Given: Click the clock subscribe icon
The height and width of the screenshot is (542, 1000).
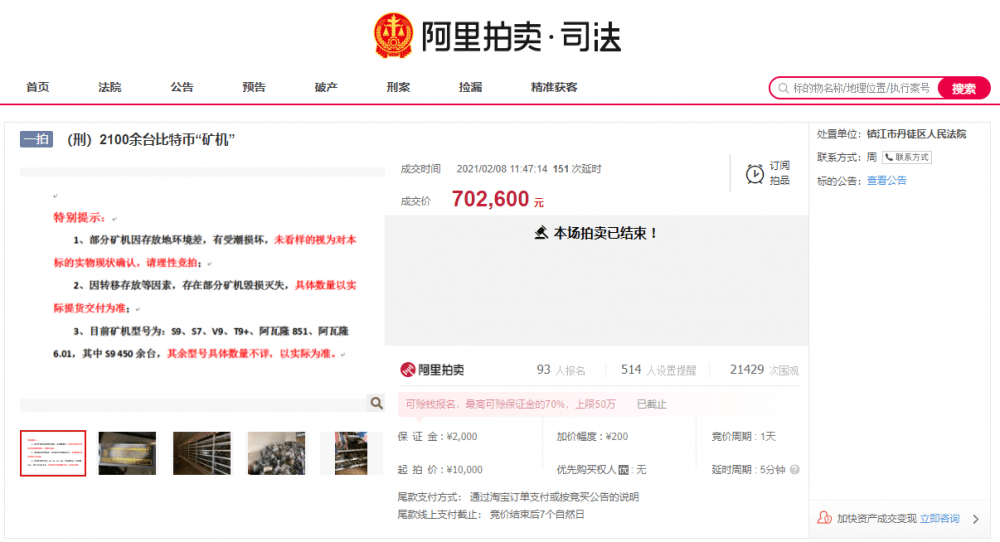Looking at the screenshot, I should coord(754,173).
